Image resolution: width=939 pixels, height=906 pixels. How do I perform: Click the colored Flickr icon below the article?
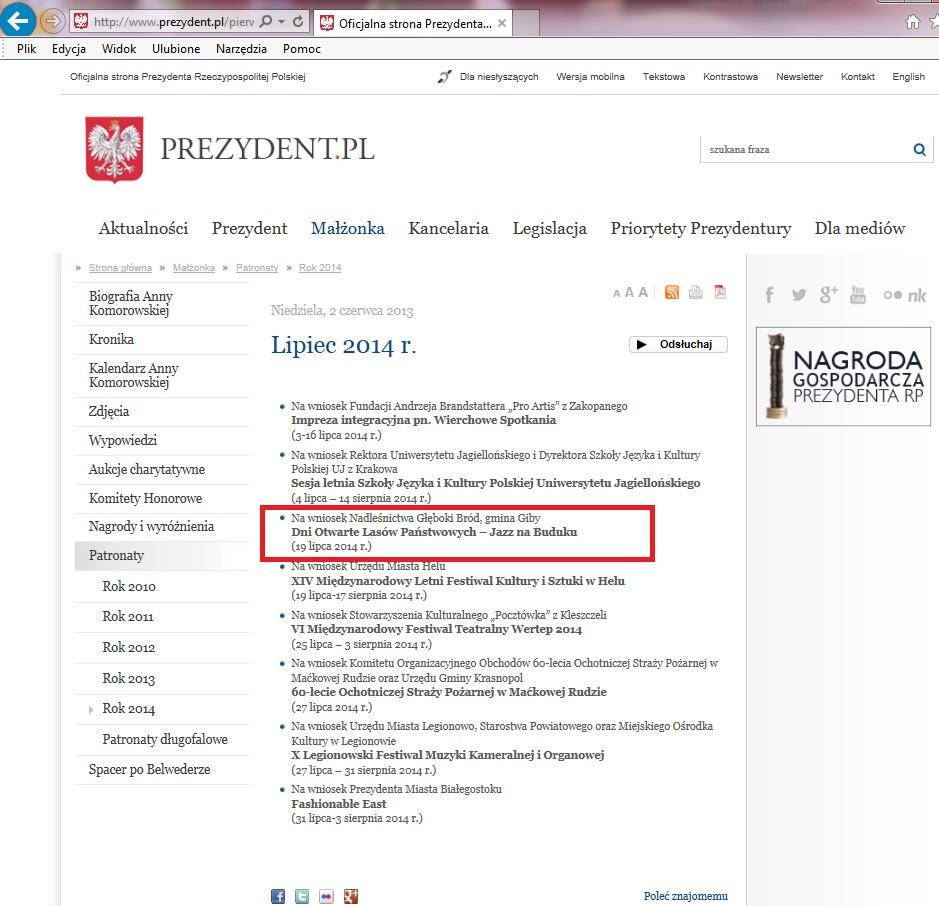pos(326,896)
